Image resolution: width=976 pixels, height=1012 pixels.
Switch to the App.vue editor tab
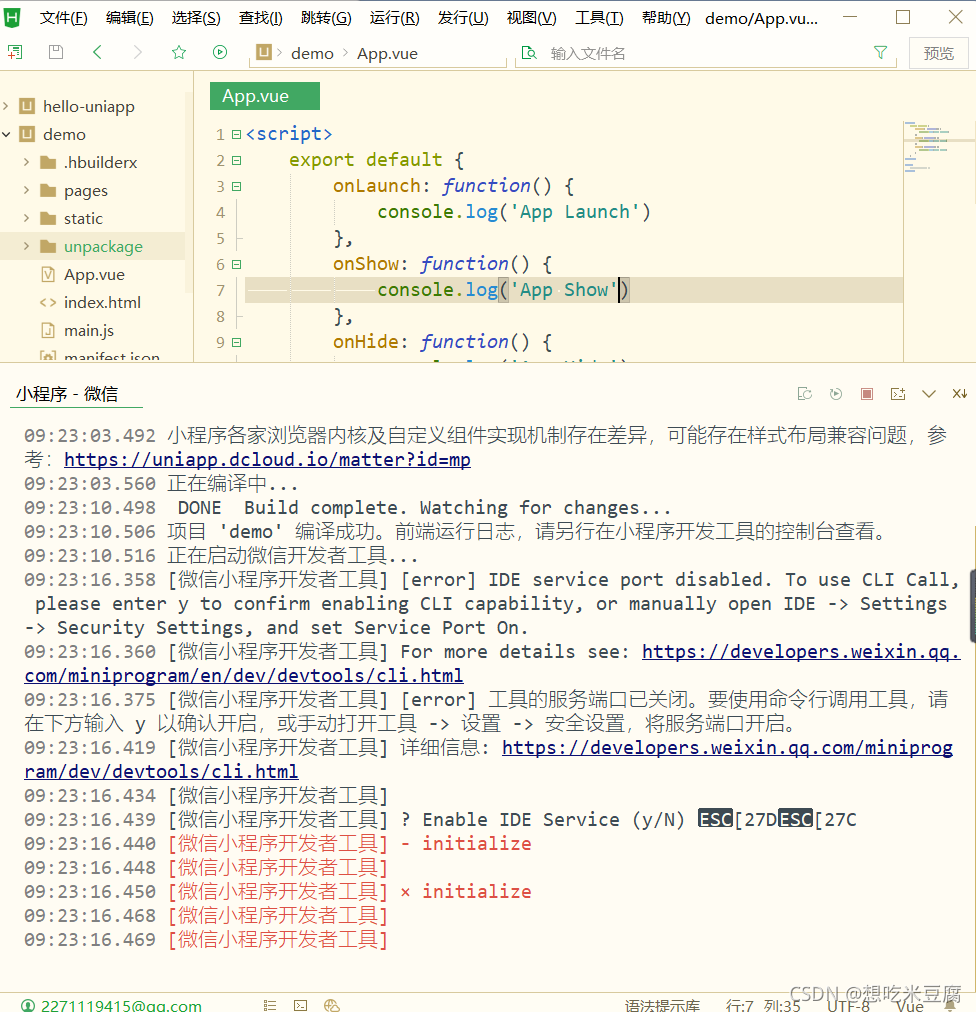point(263,96)
